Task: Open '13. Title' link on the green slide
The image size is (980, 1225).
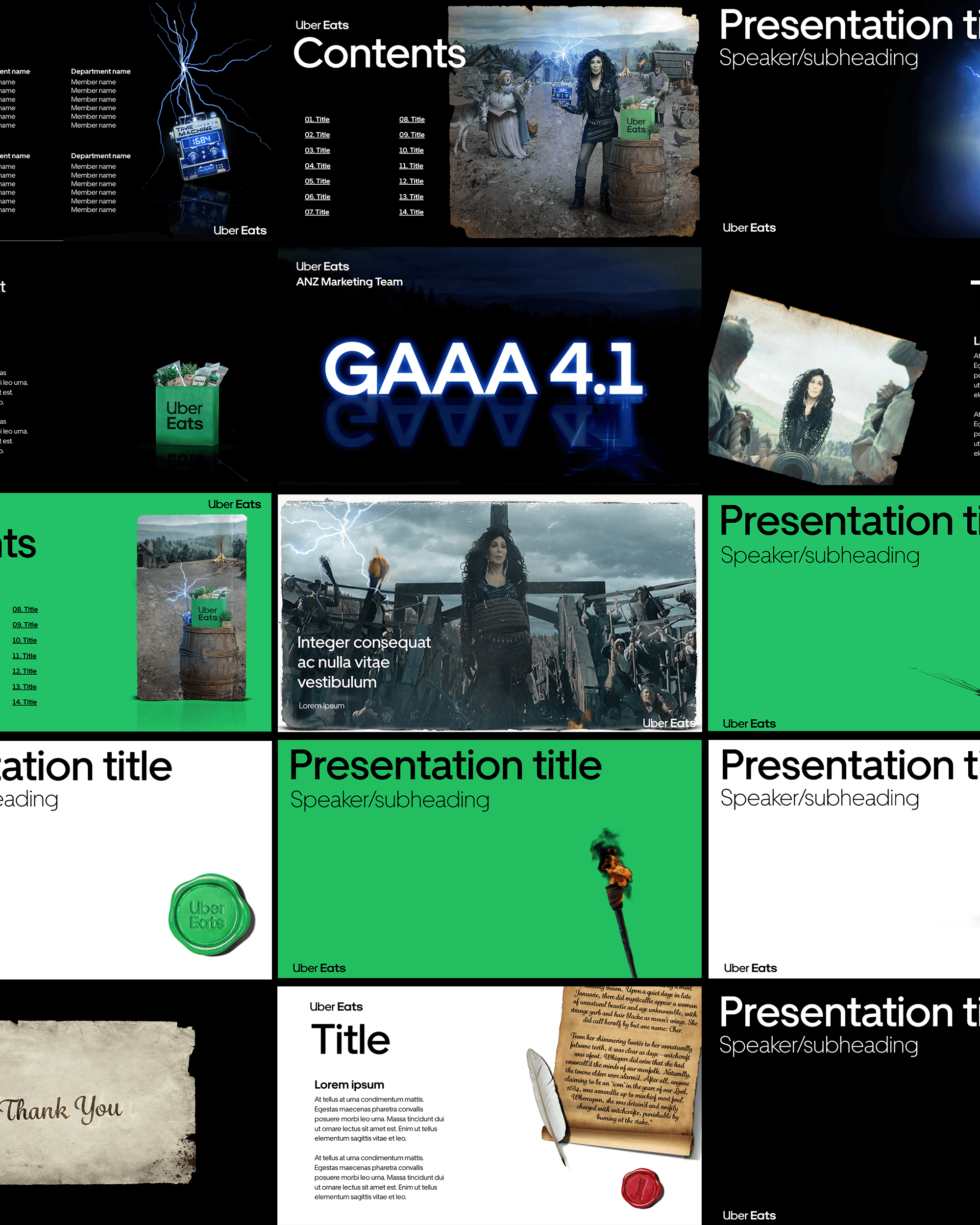Action: click(x=24, y=686)
